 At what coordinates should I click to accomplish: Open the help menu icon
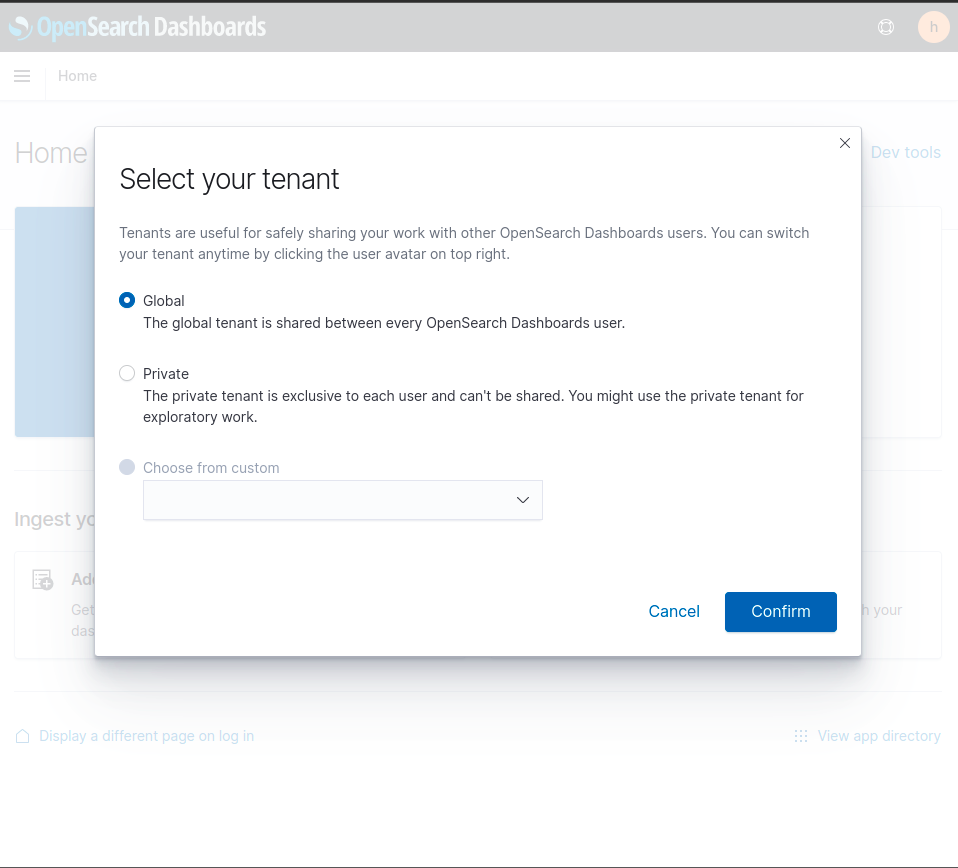coord(885,27)
